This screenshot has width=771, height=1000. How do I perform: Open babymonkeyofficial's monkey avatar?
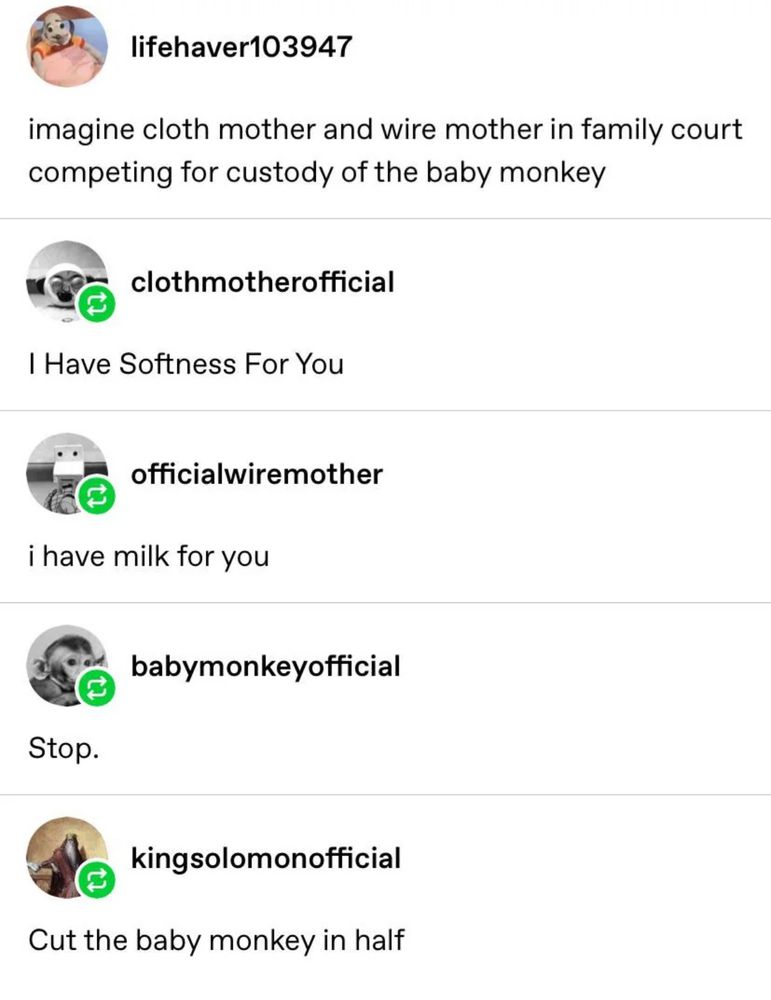[x=67, y=666]
